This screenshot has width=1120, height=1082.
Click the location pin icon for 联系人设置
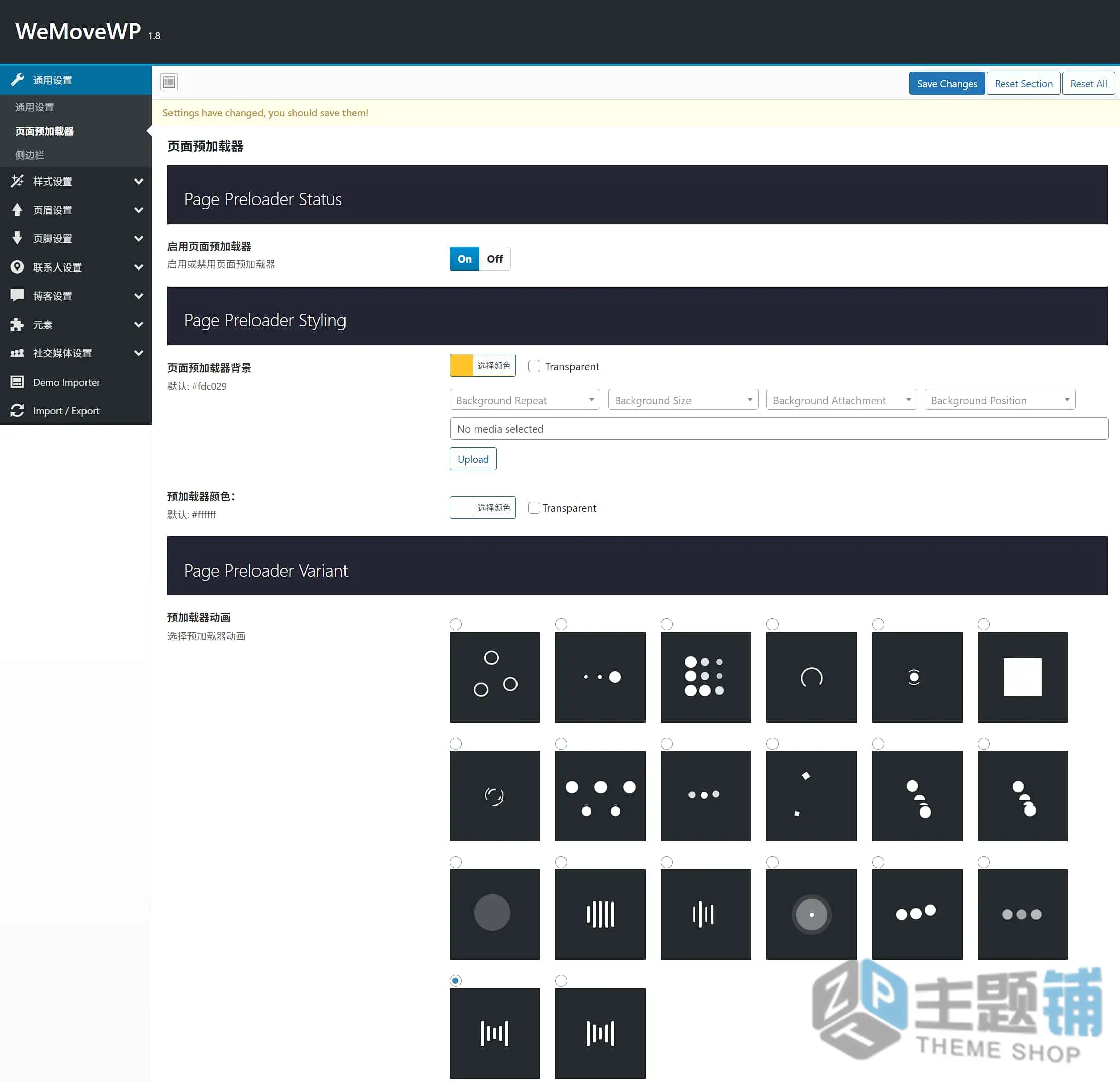17,267
